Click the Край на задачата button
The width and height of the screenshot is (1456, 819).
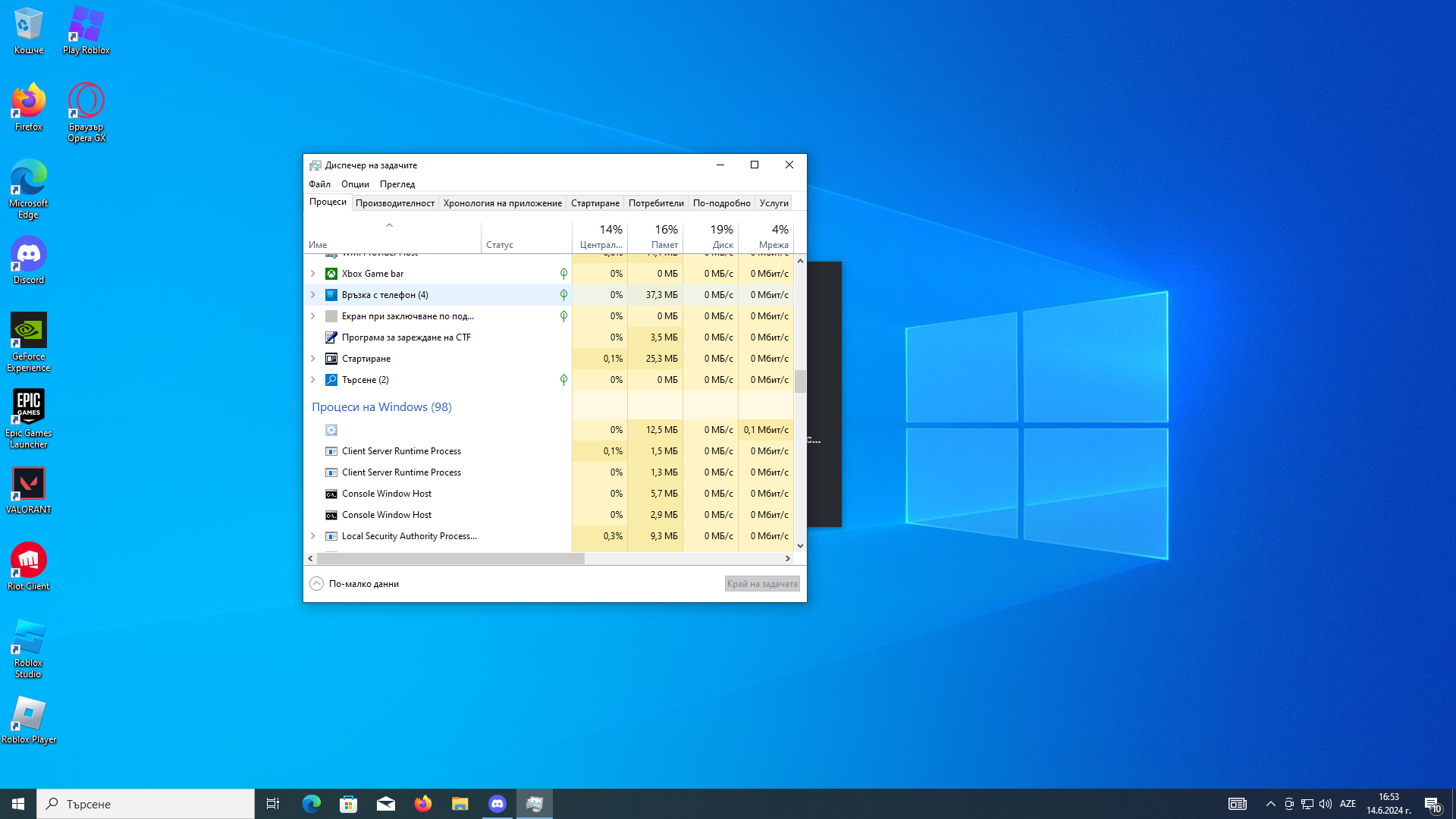[x=761, y=584]
